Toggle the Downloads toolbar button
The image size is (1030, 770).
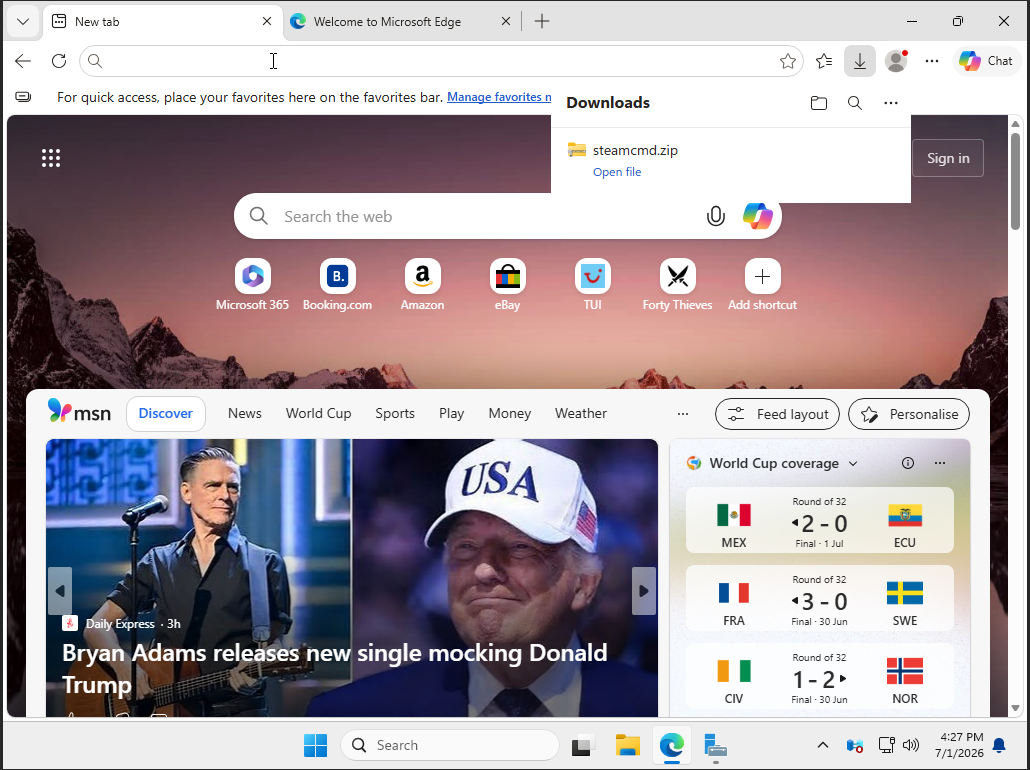pos(859,61)
